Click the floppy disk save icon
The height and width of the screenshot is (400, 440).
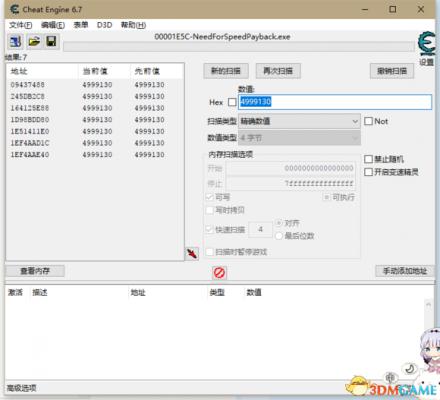pos(51,42)
